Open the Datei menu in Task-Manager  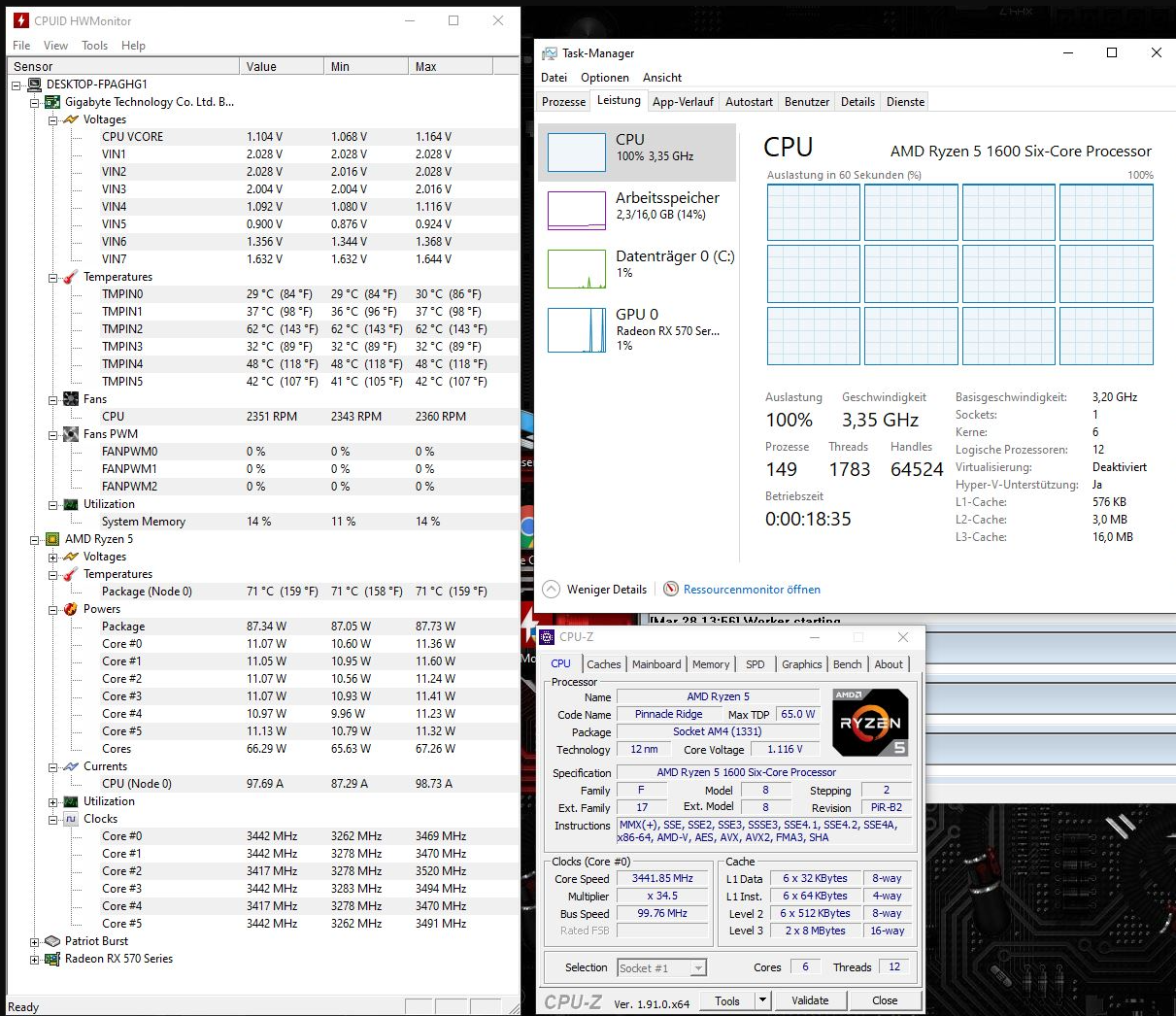click(x=554, y=78)
